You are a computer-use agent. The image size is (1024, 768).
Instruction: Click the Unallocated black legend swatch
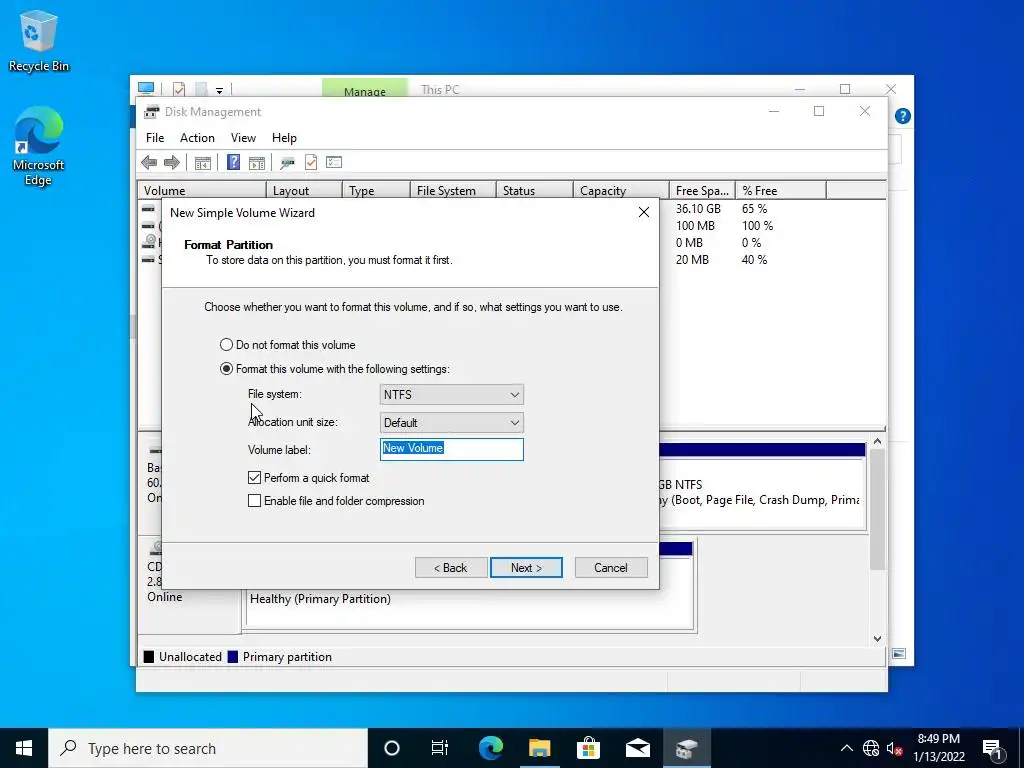[x=149, y=657]
